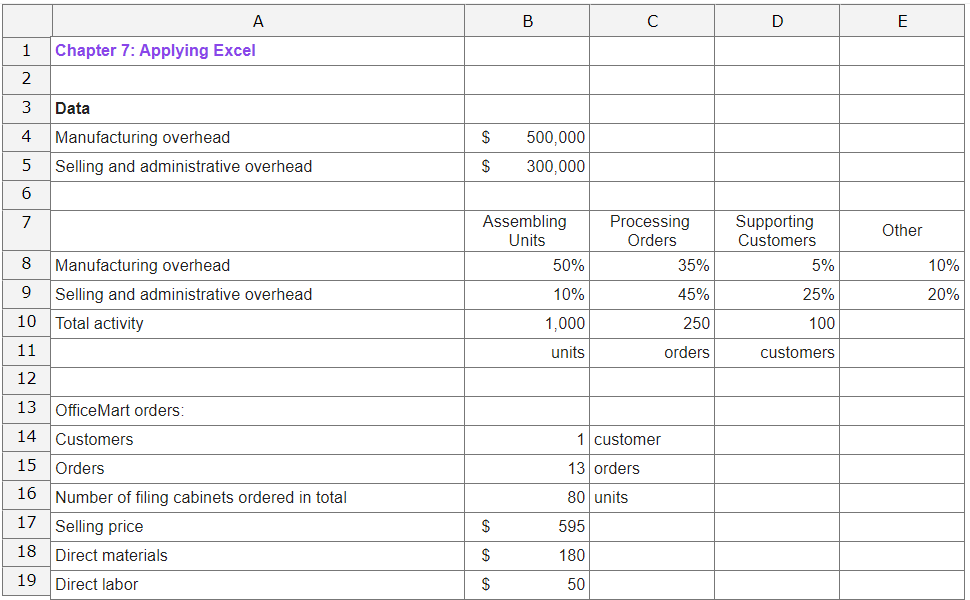Viewport: 970px width, 600px height.
Task: Select the $595 Selling price cell
Action: click(x=527, y=525)
